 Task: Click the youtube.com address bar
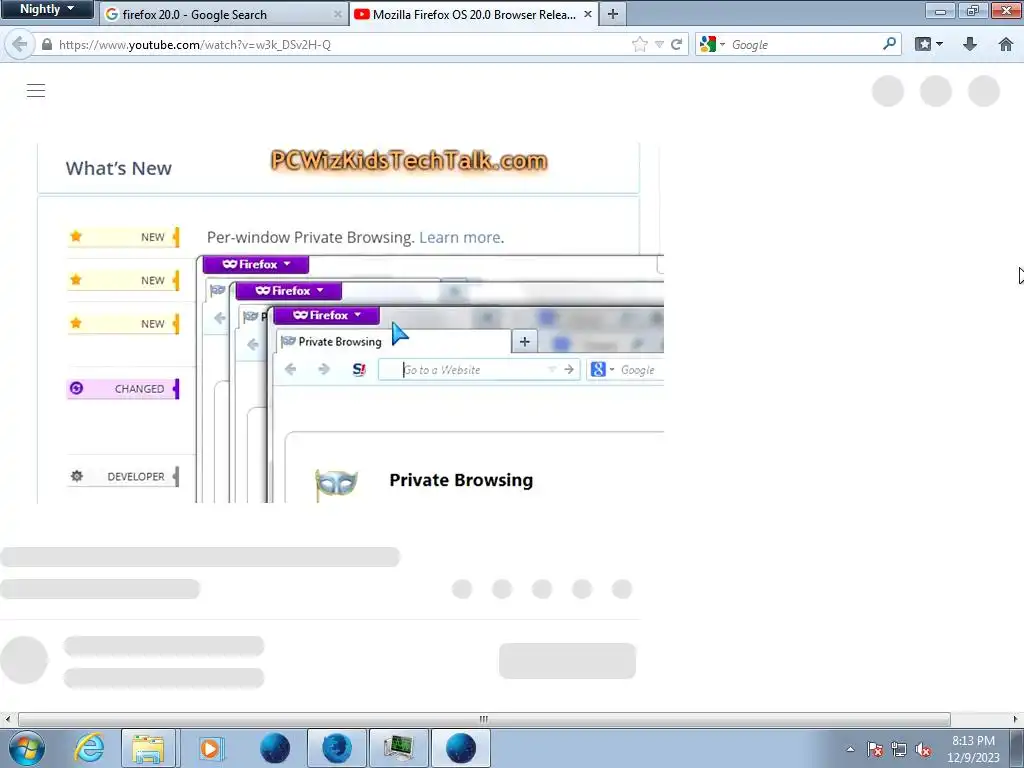[340, 44]
